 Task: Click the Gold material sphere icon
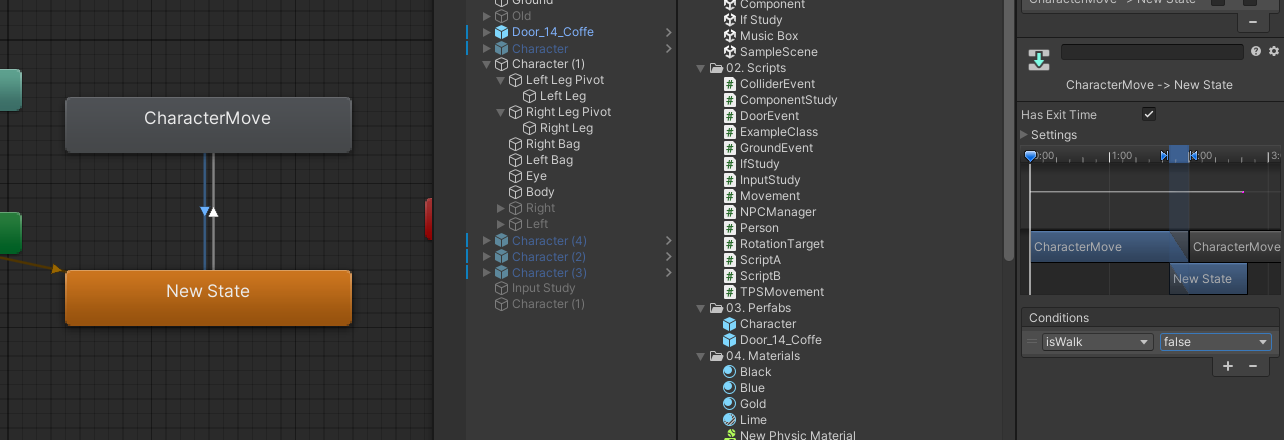(x=730, y=404)
